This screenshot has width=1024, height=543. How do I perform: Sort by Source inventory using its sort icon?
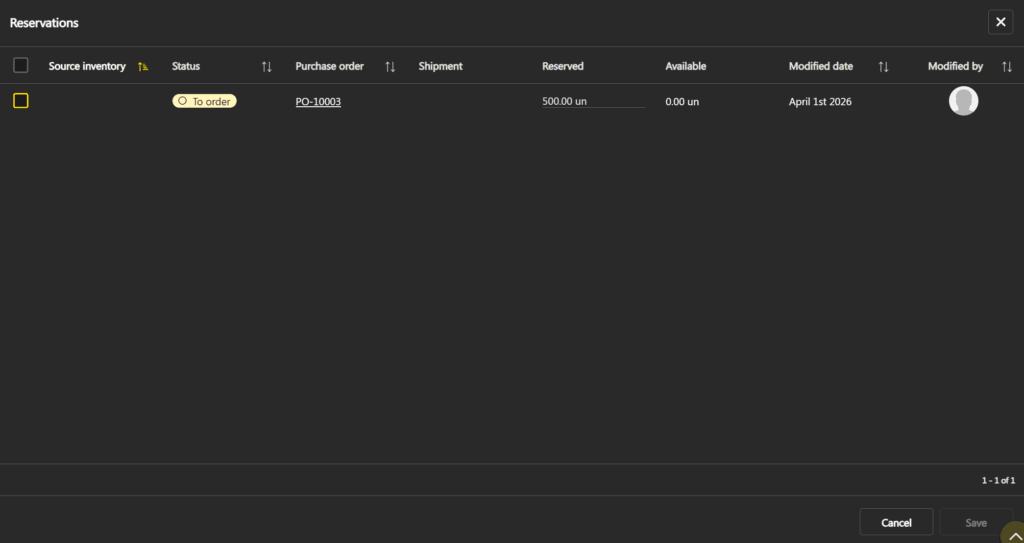coord(143,66)
